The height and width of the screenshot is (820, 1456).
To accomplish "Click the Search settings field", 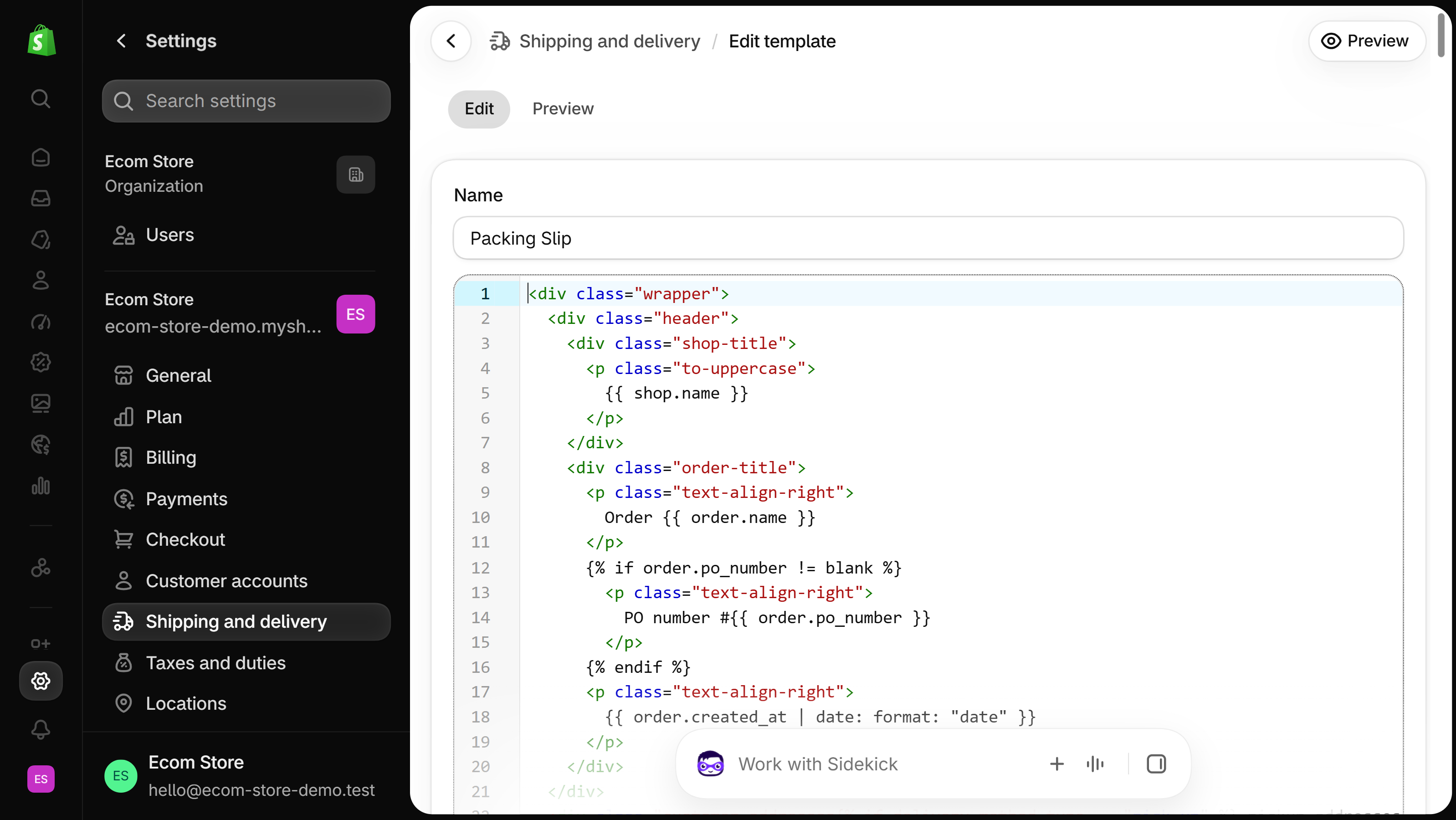I will tap(246, 101).
